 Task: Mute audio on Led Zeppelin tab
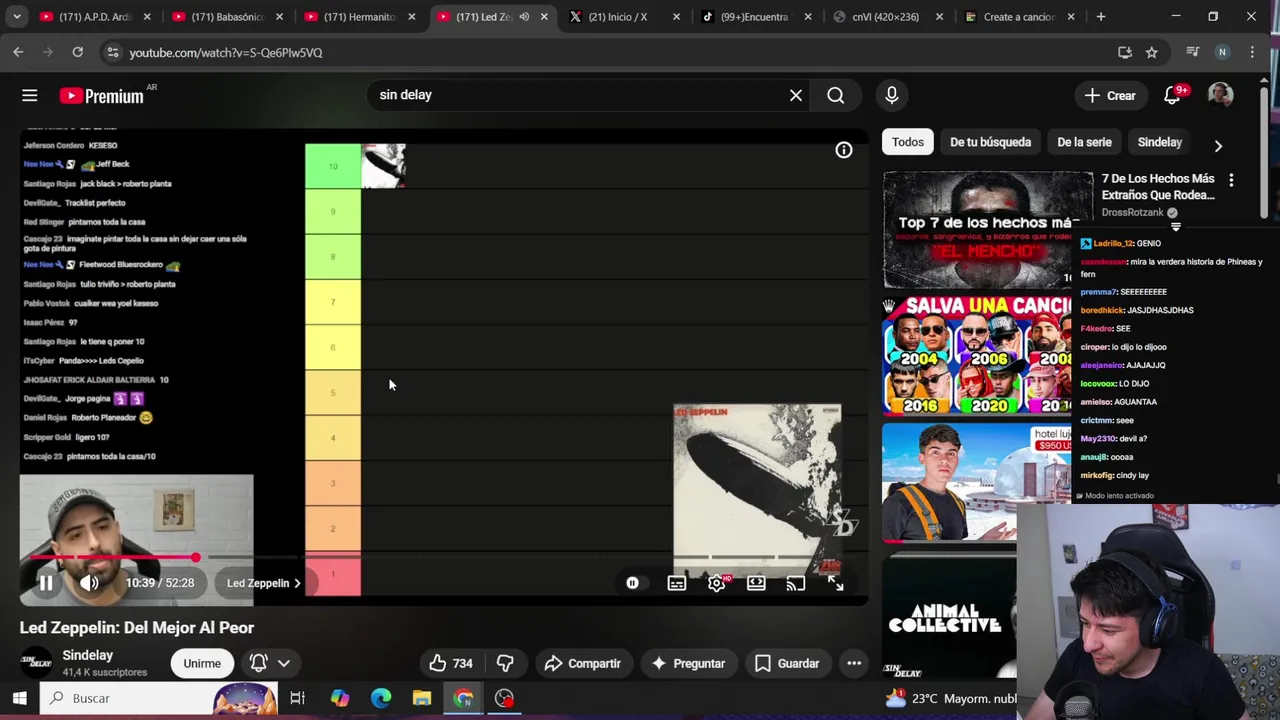point(523,17)
